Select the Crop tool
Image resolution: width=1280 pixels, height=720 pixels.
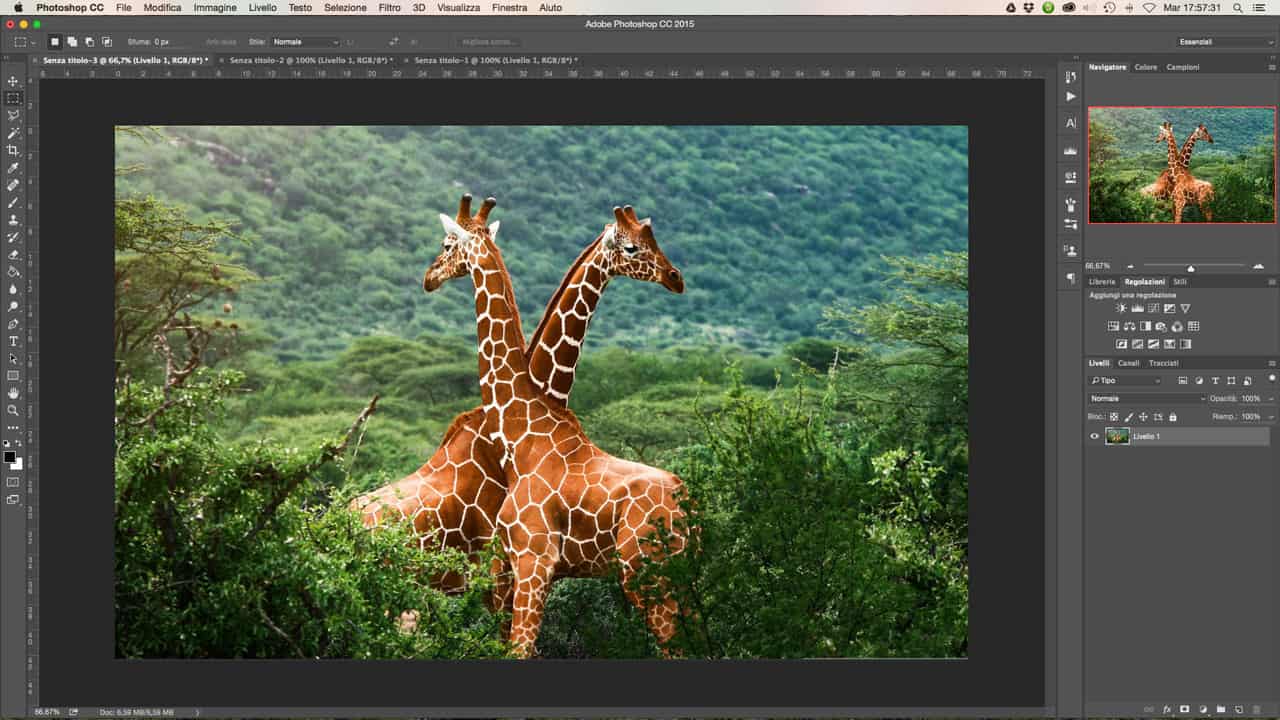[13, 151]
